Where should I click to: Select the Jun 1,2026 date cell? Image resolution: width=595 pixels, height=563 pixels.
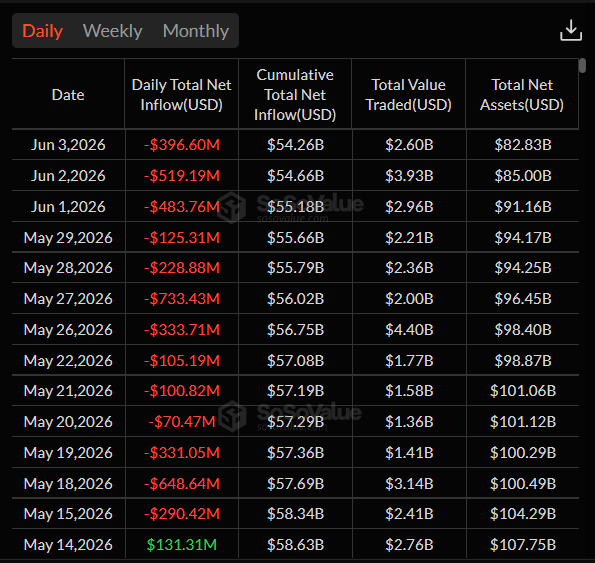[x=68, y=207]
